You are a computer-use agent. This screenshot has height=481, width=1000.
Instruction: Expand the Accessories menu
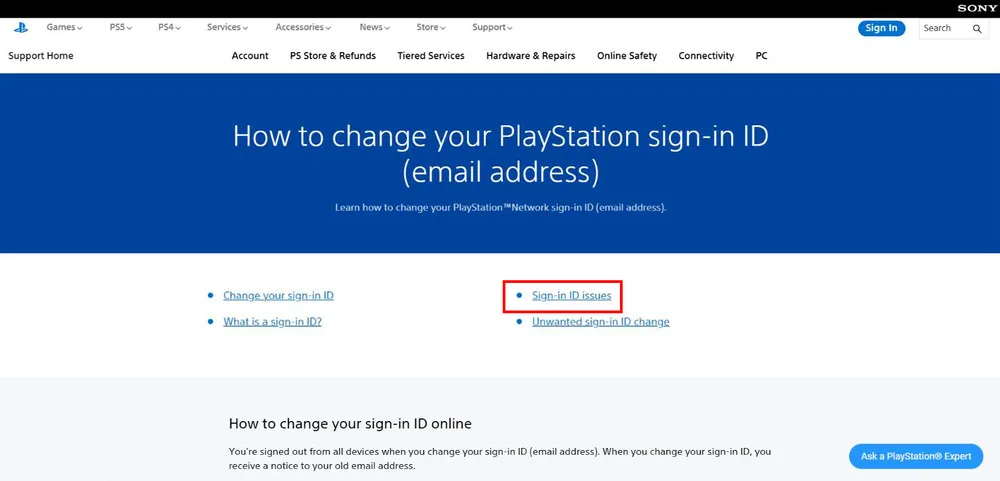303,27
